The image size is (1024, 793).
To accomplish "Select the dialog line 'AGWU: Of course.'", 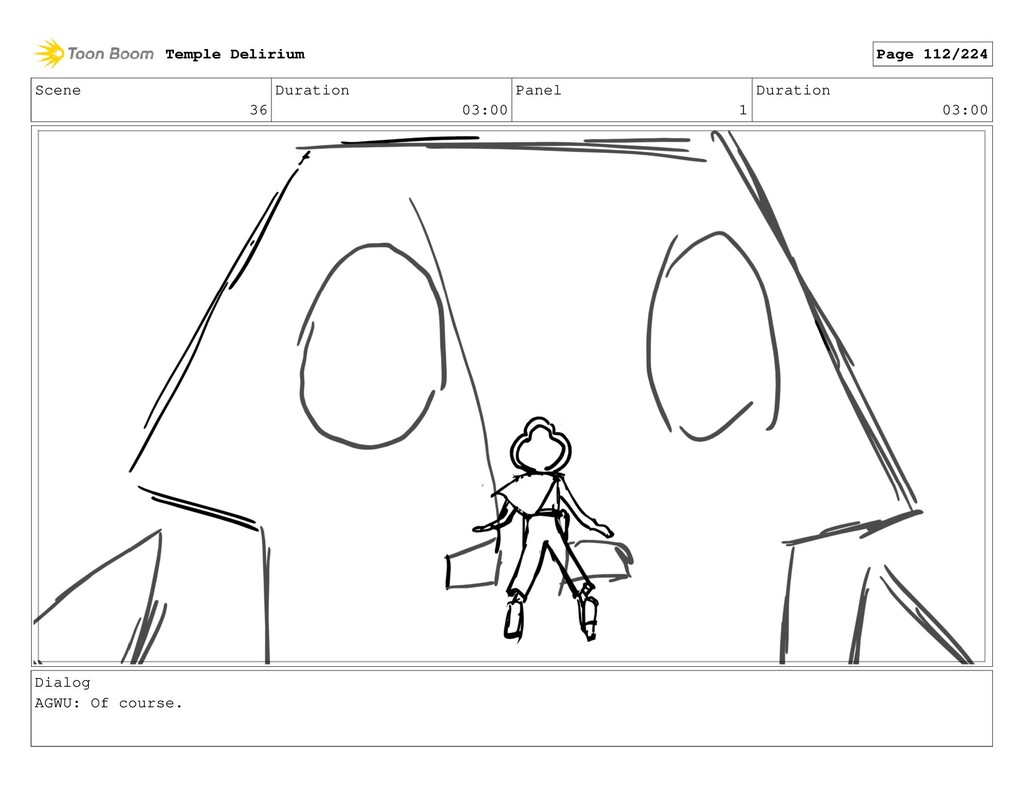I will pos(108,704).
